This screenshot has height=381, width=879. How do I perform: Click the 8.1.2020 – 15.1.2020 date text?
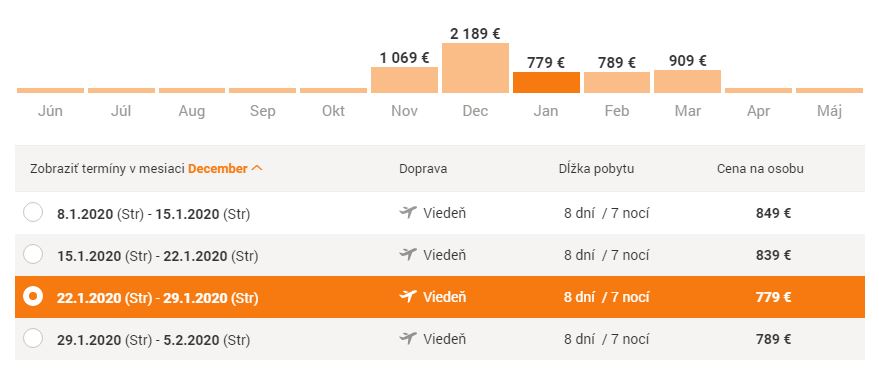click(x=154, y=214)
